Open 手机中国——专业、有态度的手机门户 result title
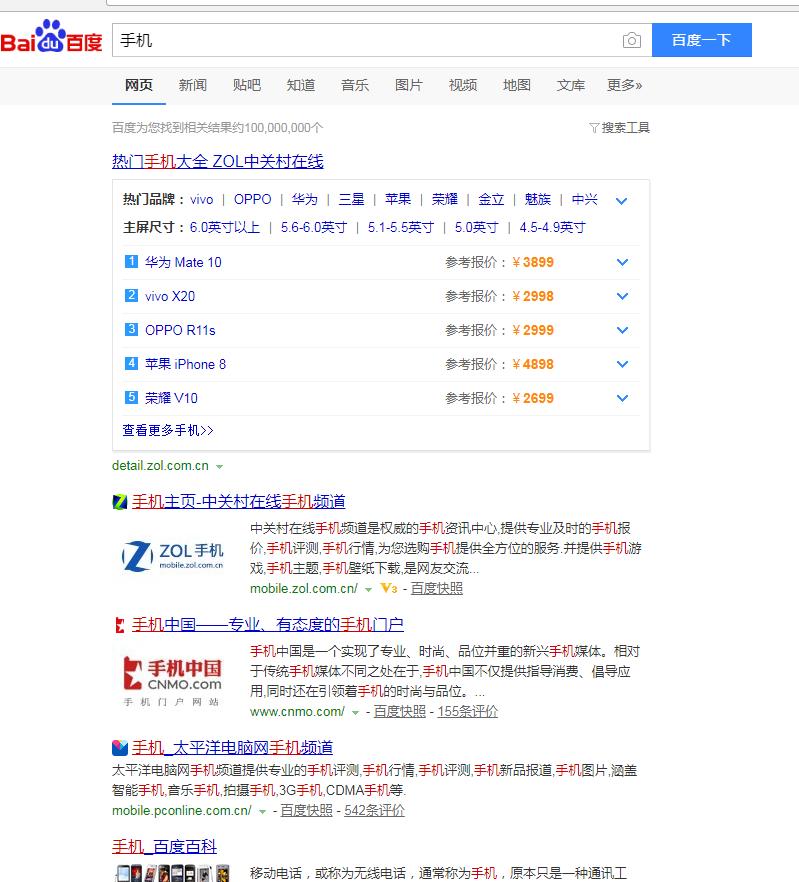Image resolution: width=799 pixels, height=882 pixels. pos(268,625)
